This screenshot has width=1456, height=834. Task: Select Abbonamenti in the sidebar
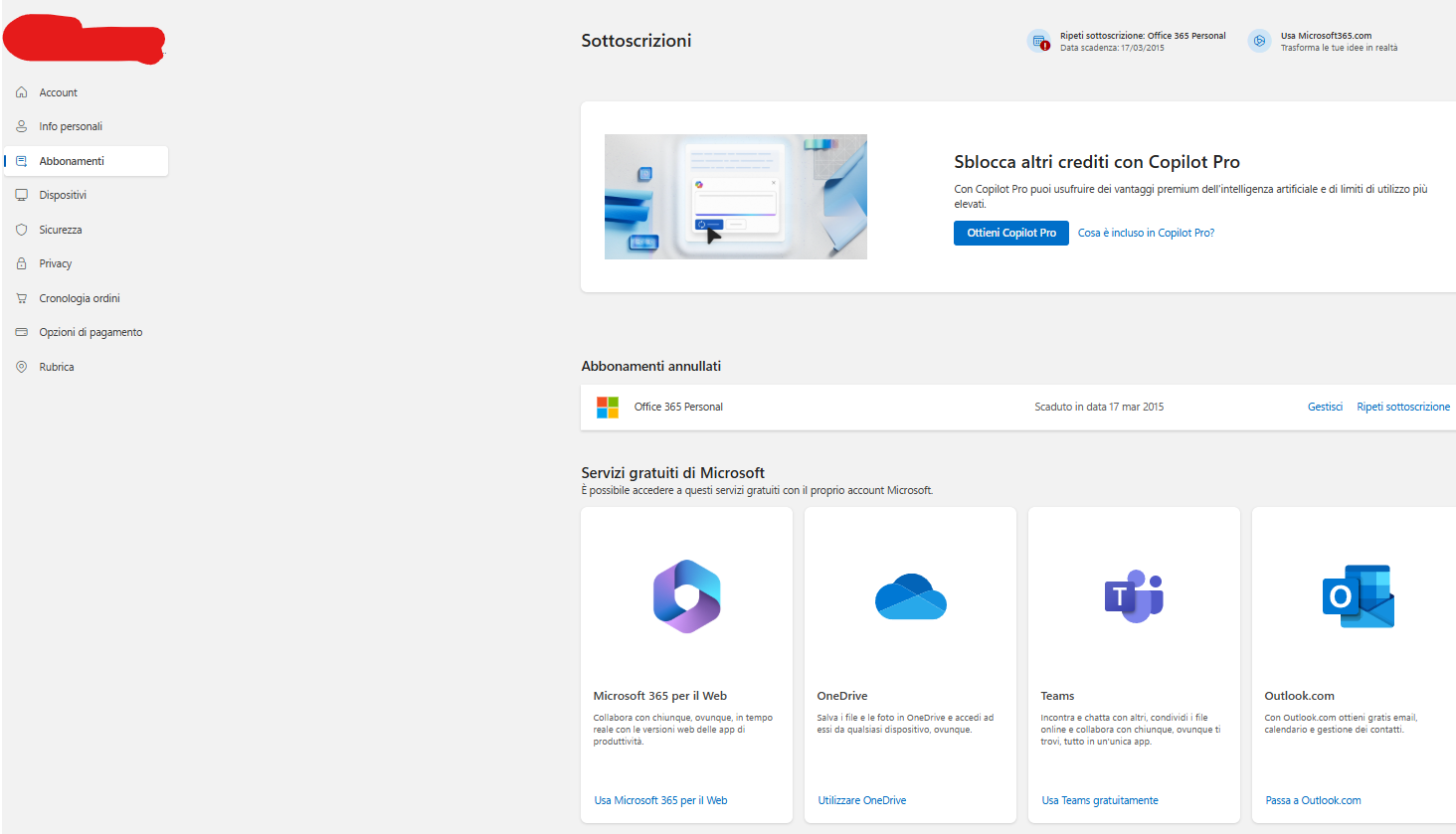coord(87,161)
